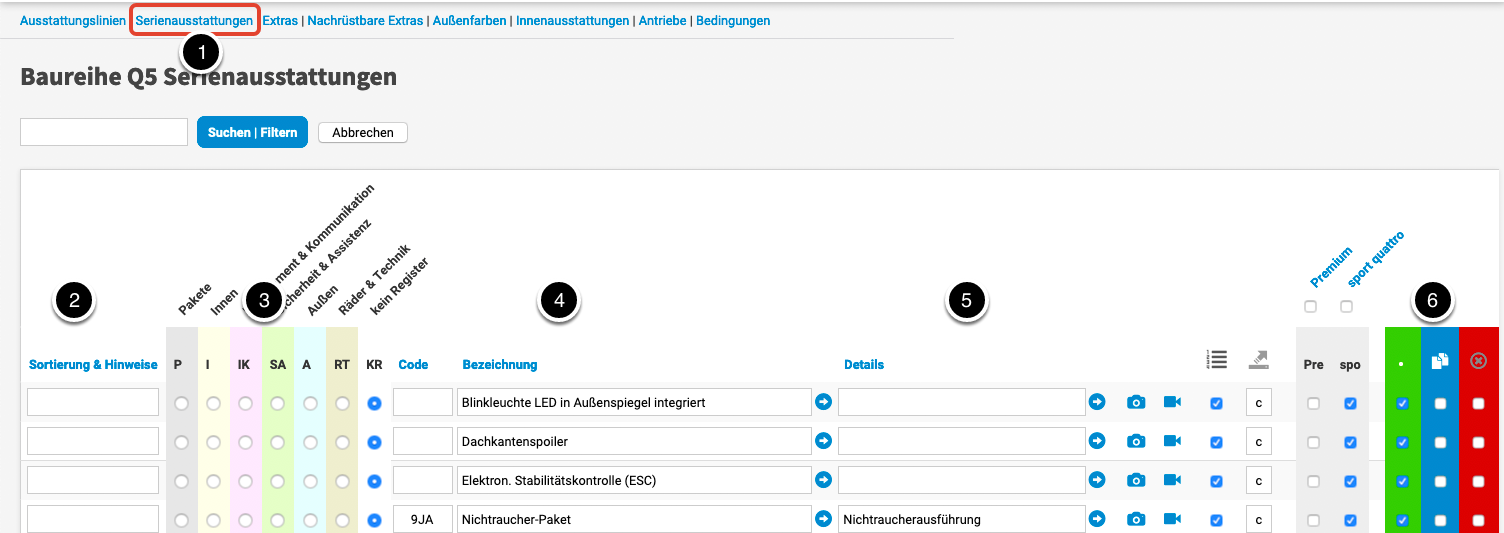This screenshot has height=533, width=1504.
Task: Click arrow icon after Nichtraucherausführung details field
Action: tap(1097, 519)
